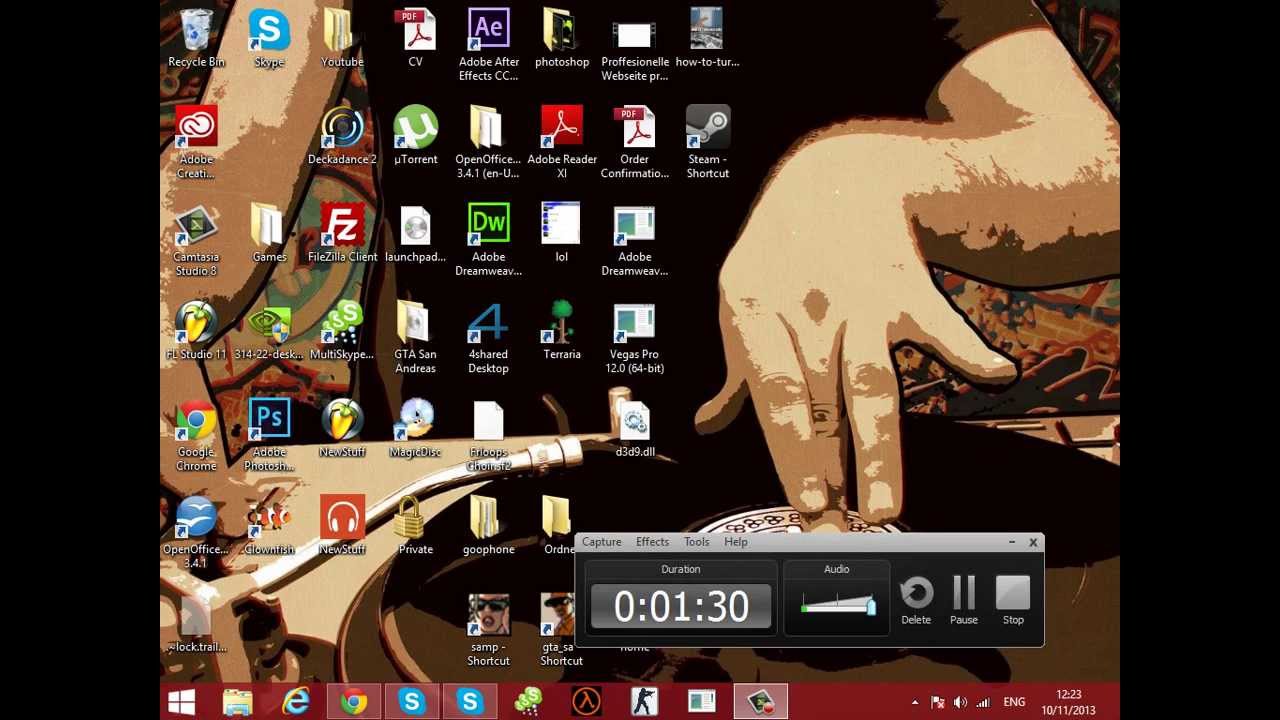Viewport: 1280px width, 720px height.
Task: Select the Steam shortcut icon
Action: pyautogui.click(x=708, y=143)
